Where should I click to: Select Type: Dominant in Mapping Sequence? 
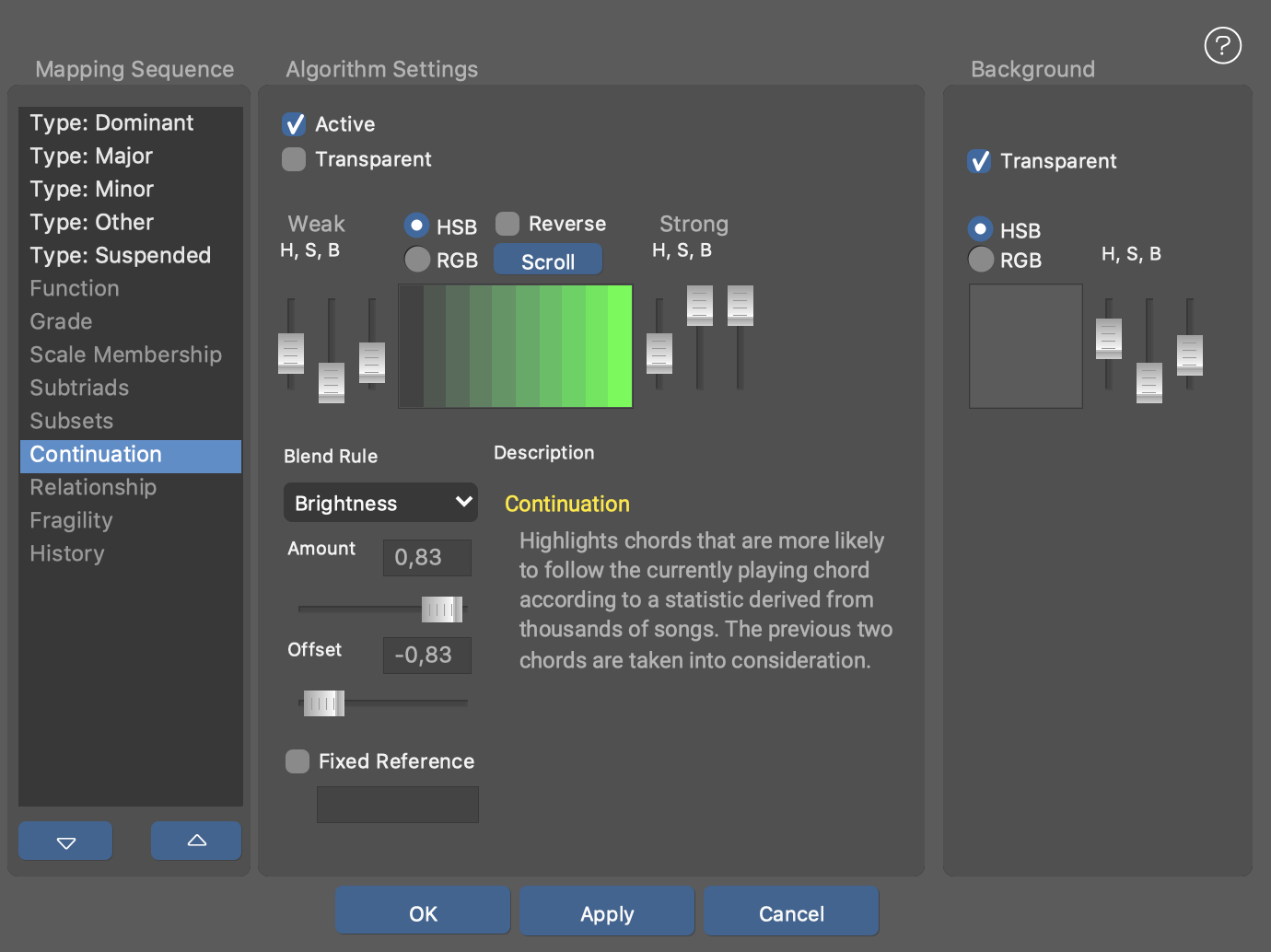[x=111, y=123]
